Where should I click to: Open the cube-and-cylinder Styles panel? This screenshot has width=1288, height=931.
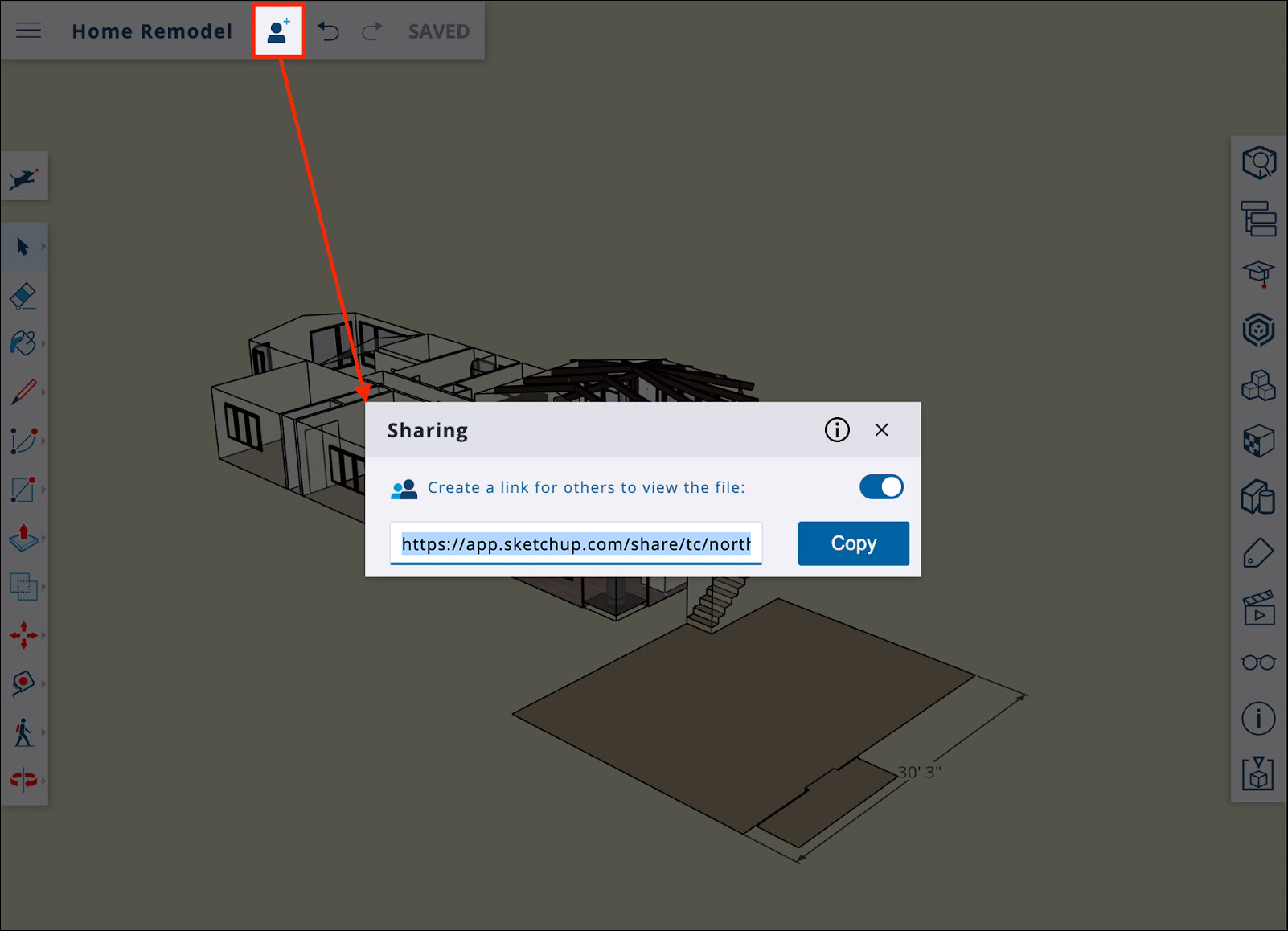1258,496
